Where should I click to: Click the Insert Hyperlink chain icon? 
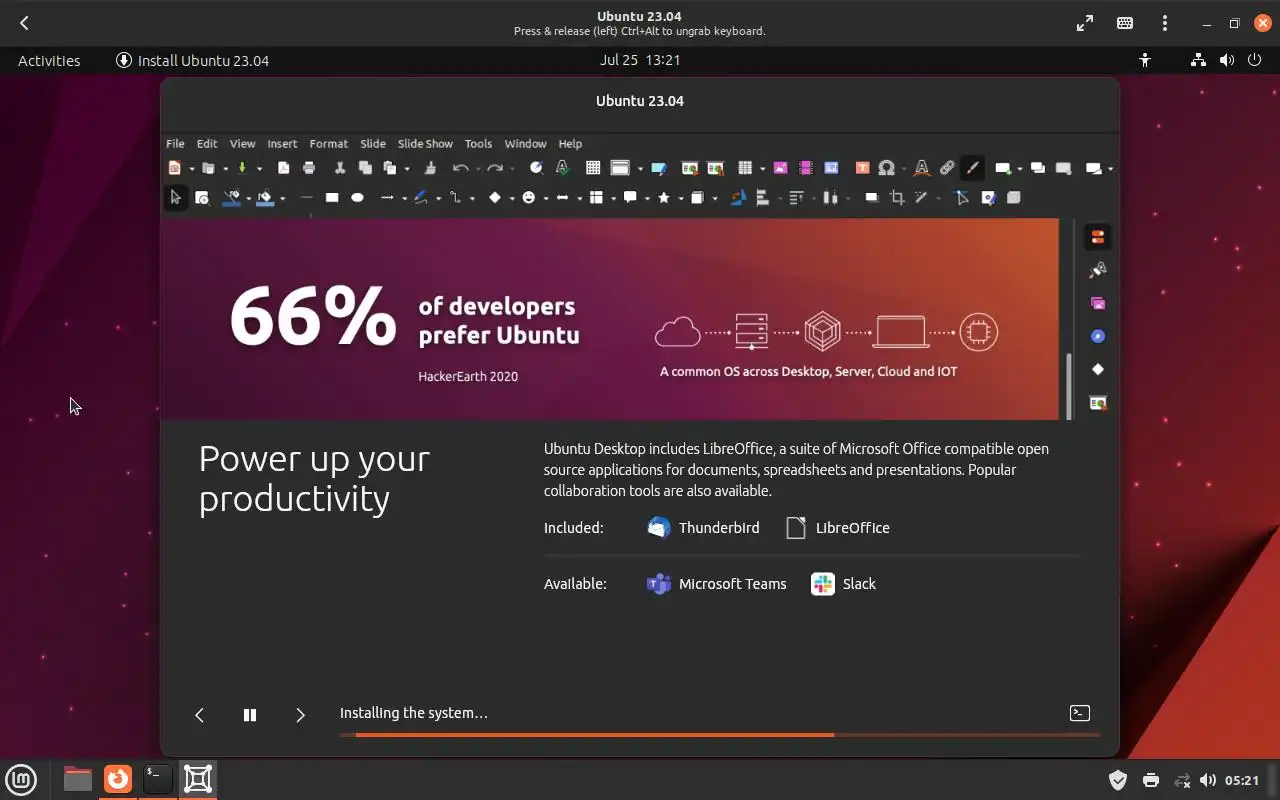pos(947,168)
